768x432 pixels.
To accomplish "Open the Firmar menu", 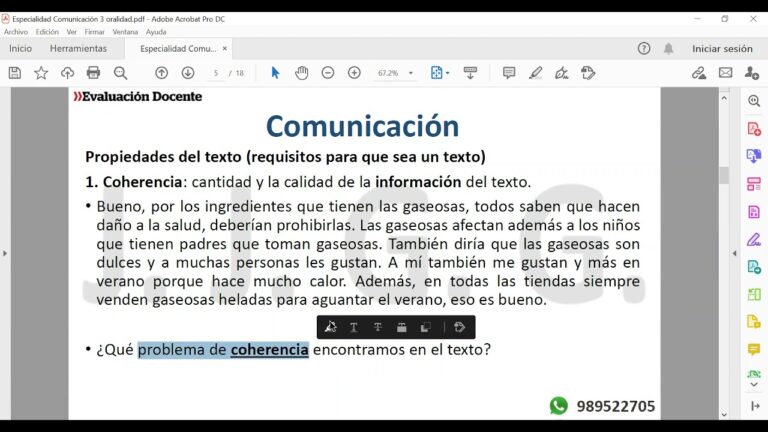I will [x=95, y=32].
